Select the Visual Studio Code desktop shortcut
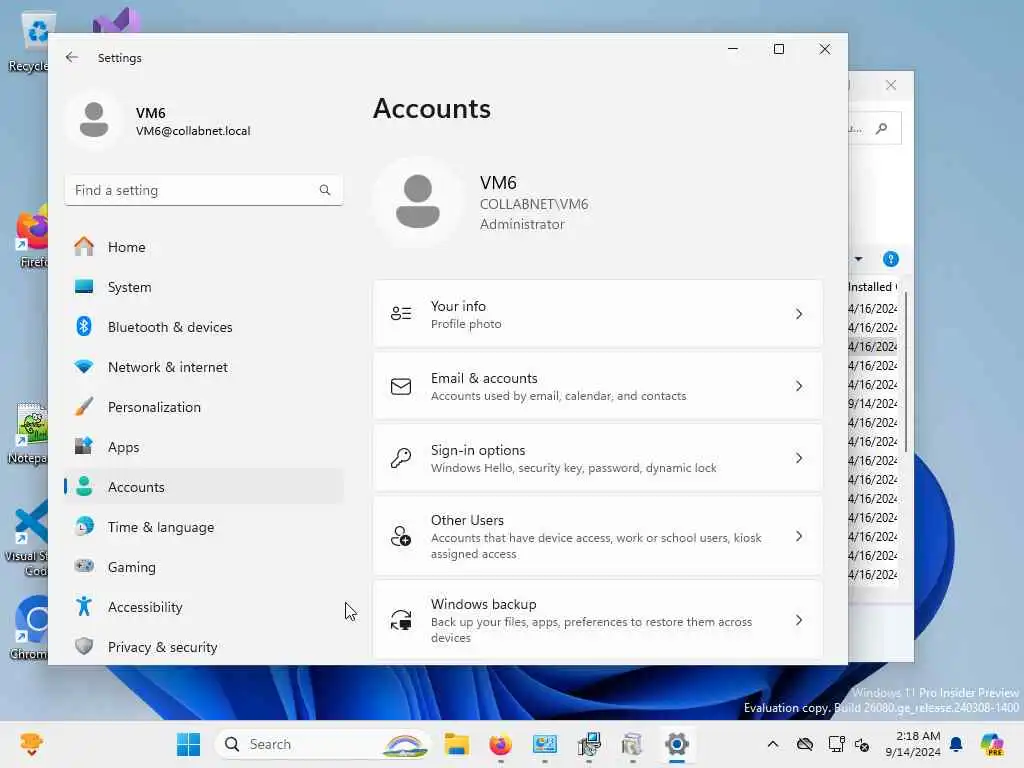This screenshot has width=1024, height=768. (x=27, y=538)
